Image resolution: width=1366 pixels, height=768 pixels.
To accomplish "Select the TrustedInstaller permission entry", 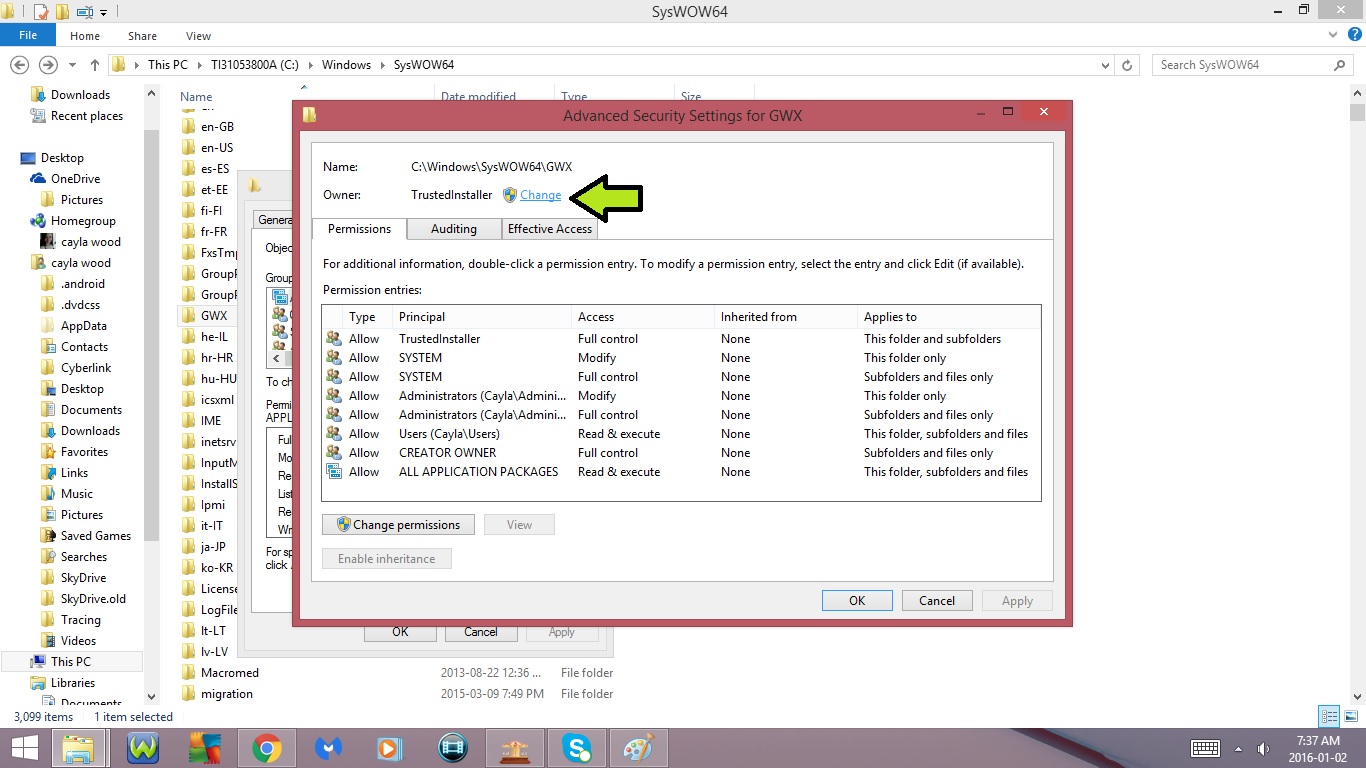I will [681, 339].
